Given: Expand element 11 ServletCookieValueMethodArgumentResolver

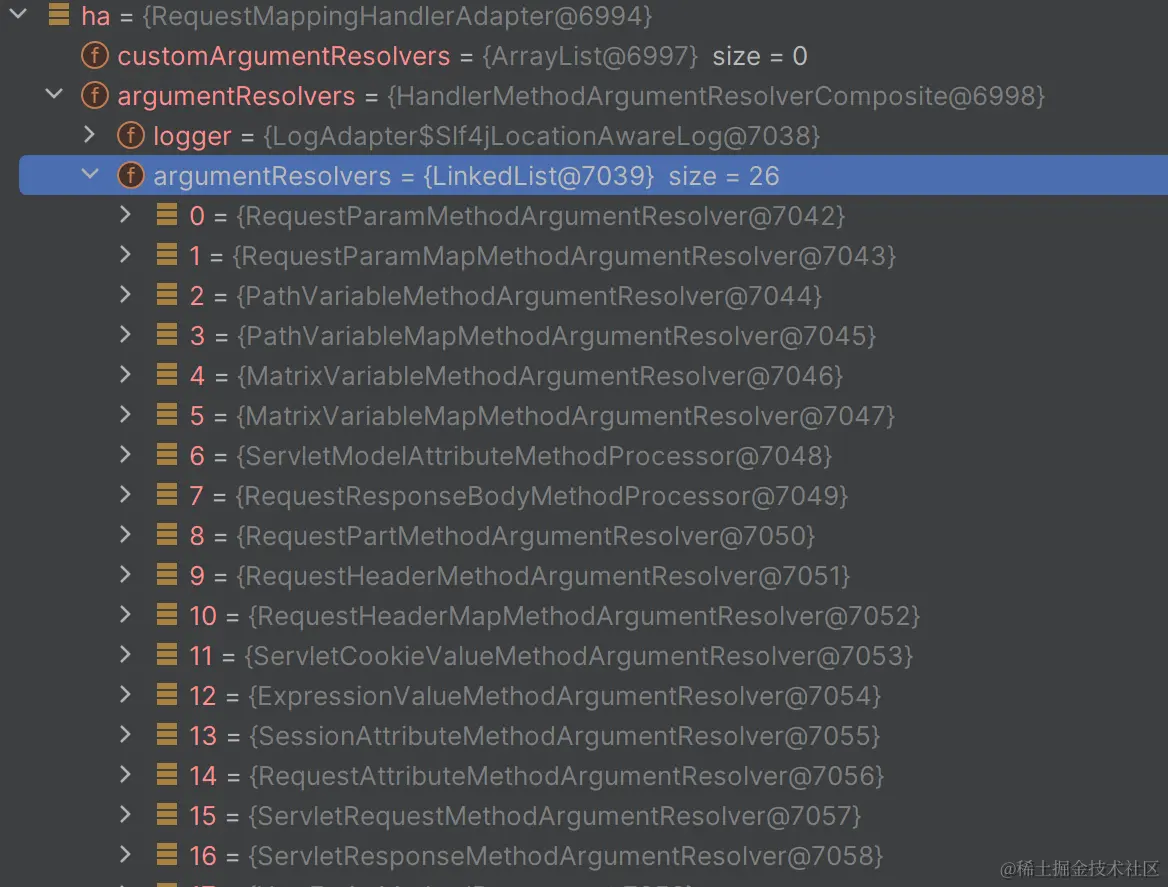Looking at the screenshot, I should 125,655.
